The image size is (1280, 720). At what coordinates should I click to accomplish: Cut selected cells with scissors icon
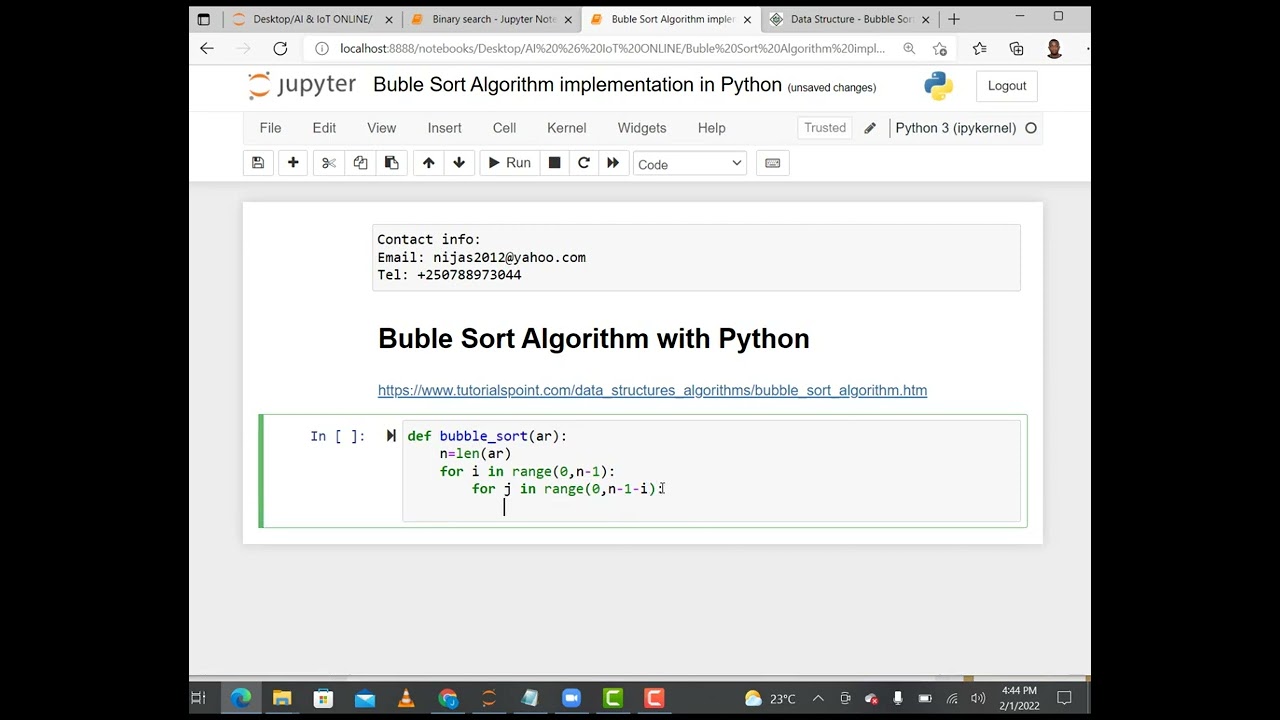[x=328, y=163]
